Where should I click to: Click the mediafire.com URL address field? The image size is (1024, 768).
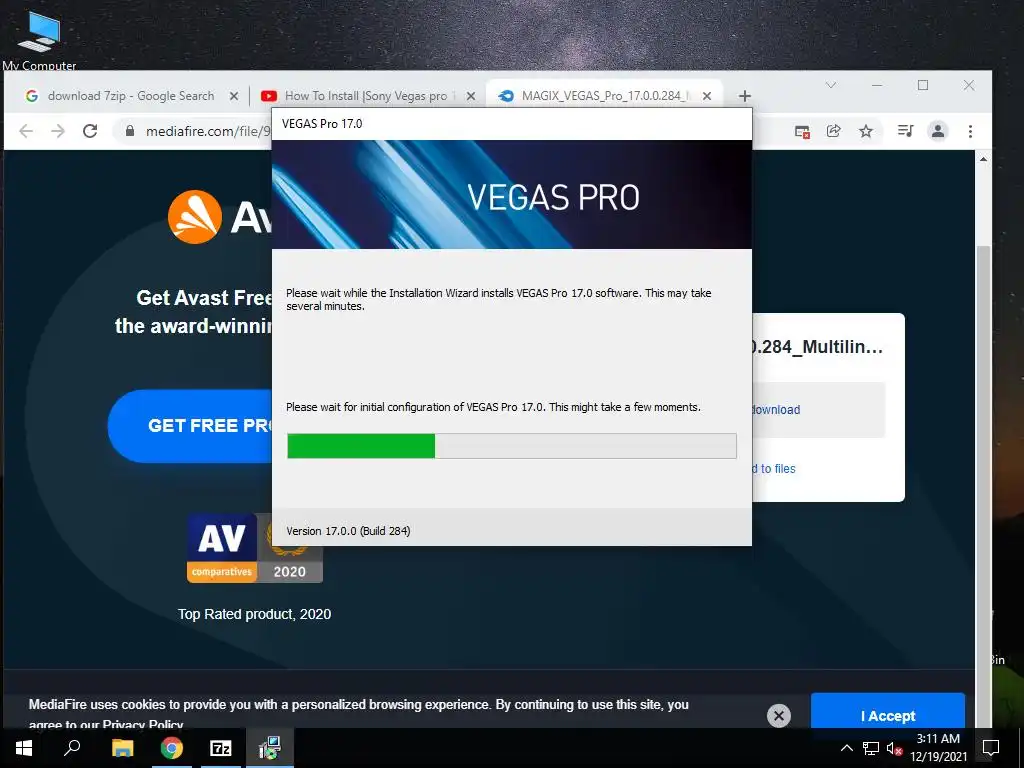coord(207,131)
